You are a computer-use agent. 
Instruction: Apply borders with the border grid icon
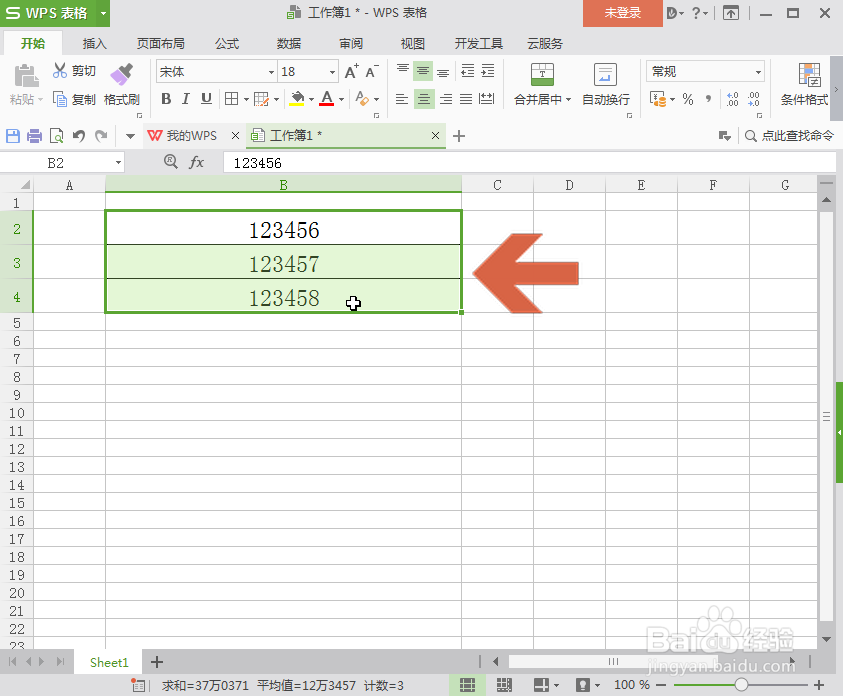coord(231,99)
